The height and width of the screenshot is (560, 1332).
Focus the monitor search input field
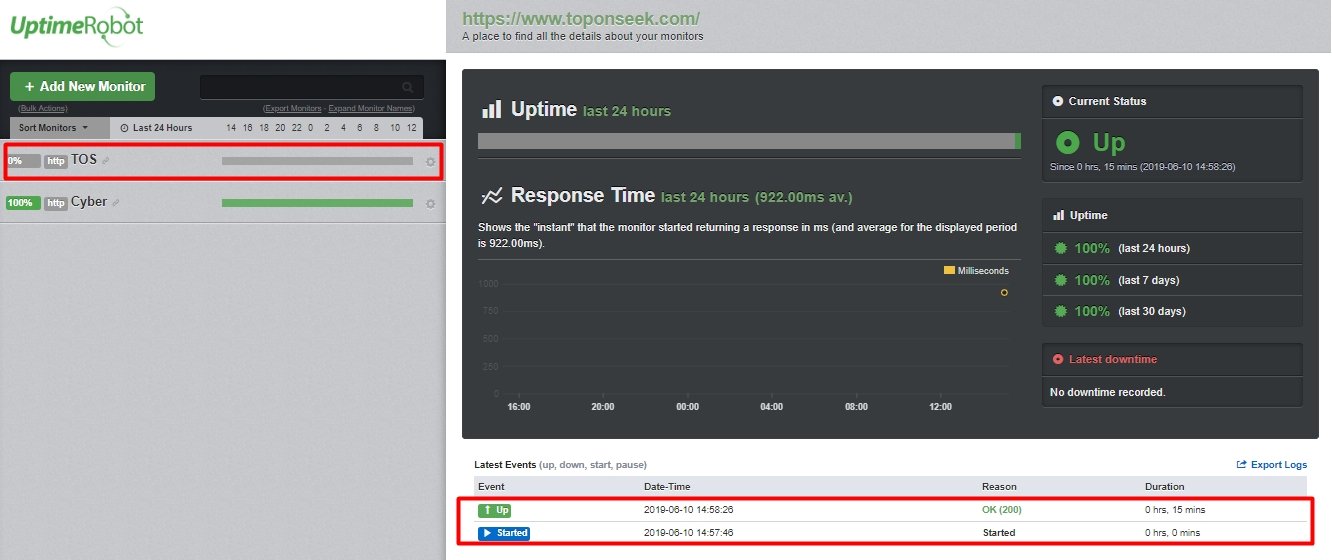coord(300,88)
